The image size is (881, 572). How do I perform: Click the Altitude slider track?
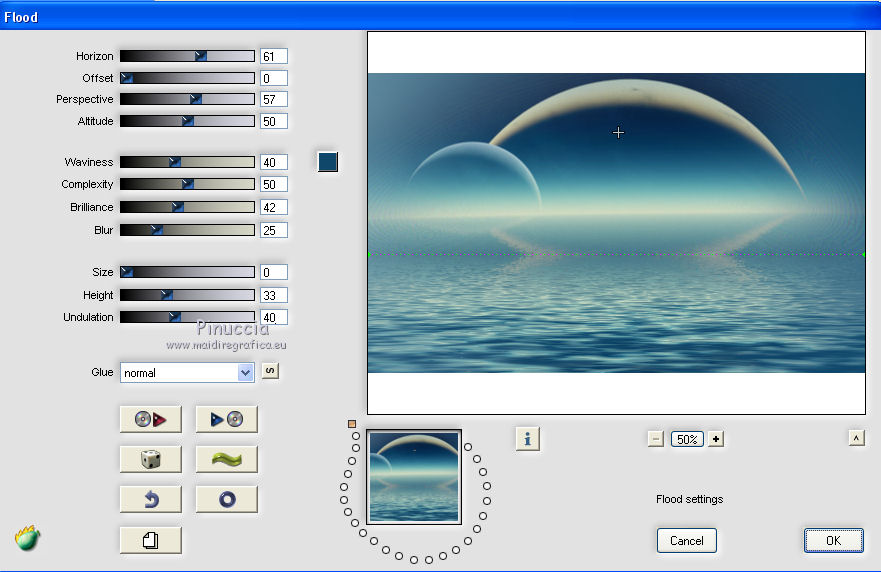pos(187,121)
